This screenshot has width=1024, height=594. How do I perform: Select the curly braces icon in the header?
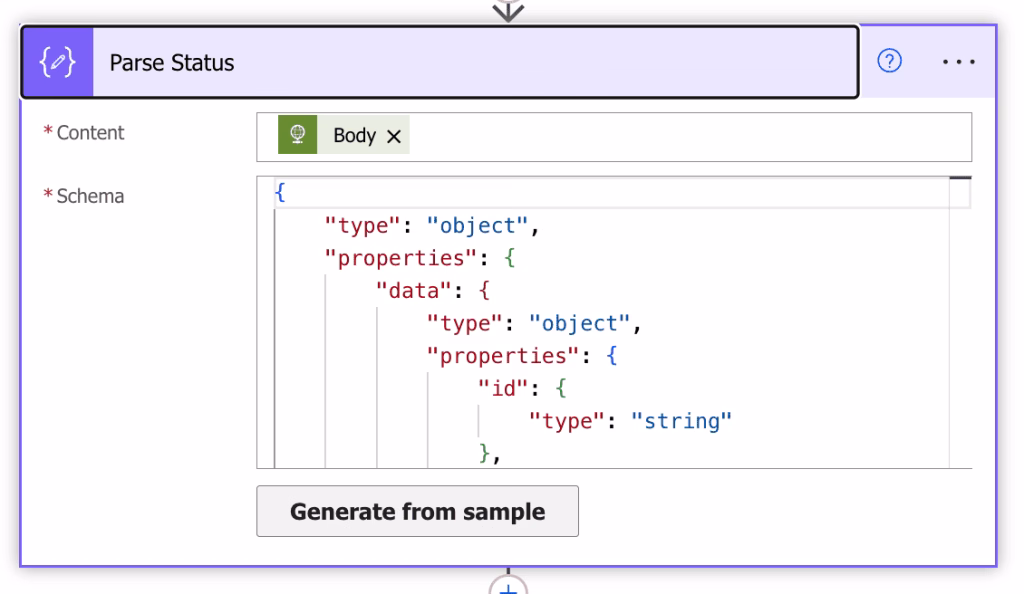(56, 62)
